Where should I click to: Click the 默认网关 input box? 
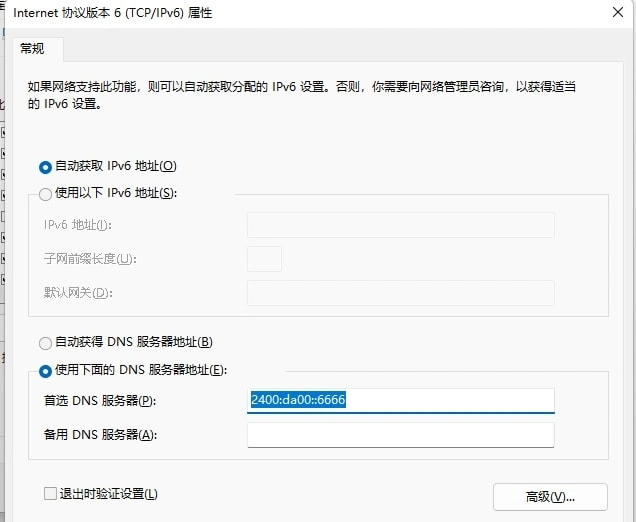[400, 293]
